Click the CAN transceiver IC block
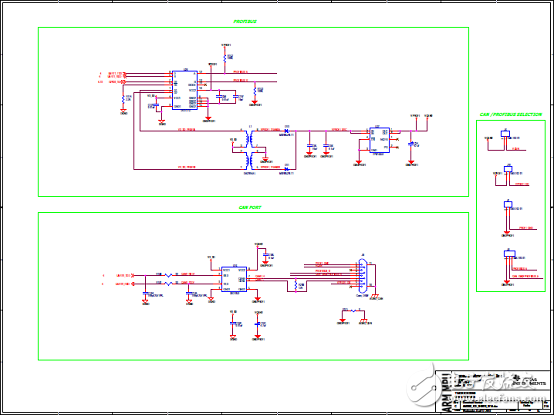 (x=234, y=279)
